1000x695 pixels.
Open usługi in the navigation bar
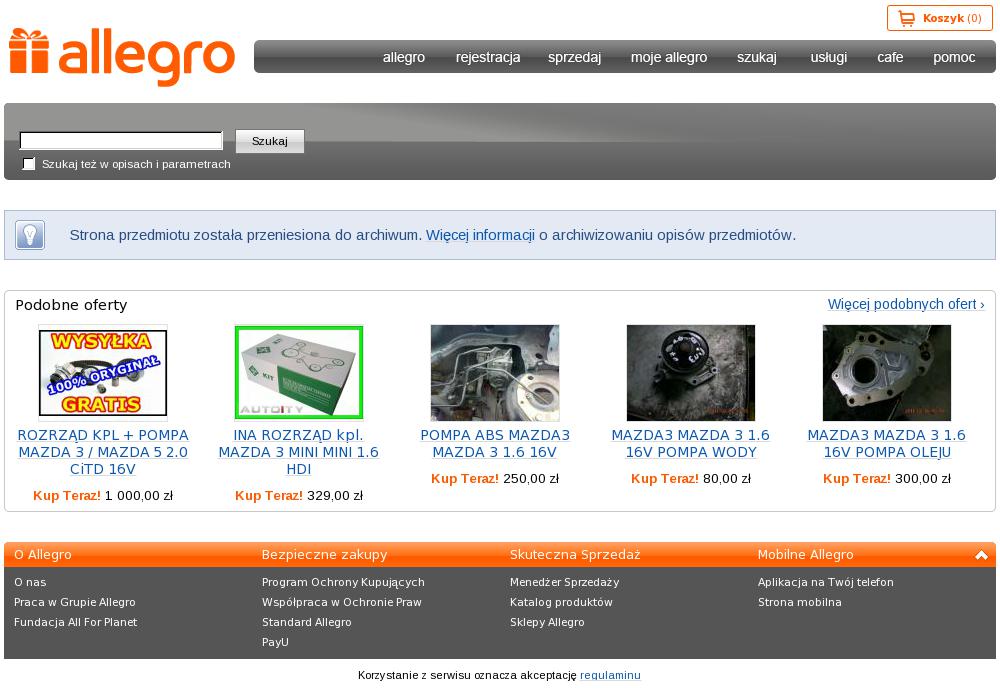[828, 57]
